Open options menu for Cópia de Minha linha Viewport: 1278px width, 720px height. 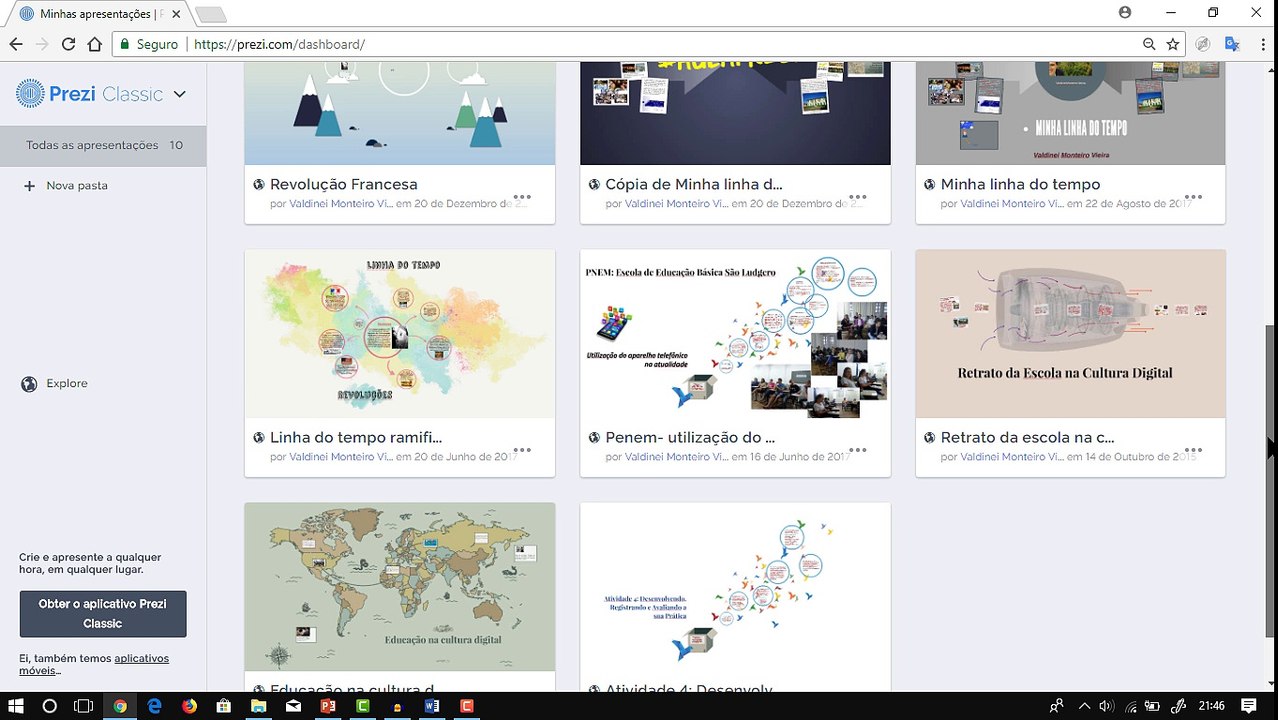(857, 197)
